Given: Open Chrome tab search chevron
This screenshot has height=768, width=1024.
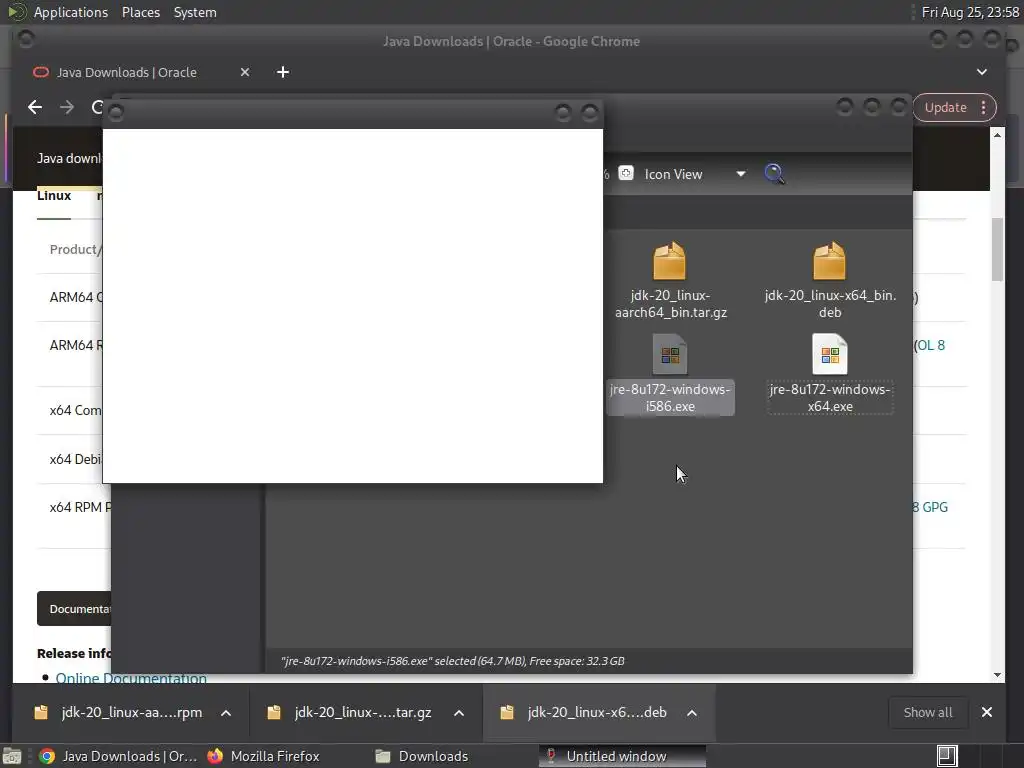Looking at the screenshot, I should point(982,72).
